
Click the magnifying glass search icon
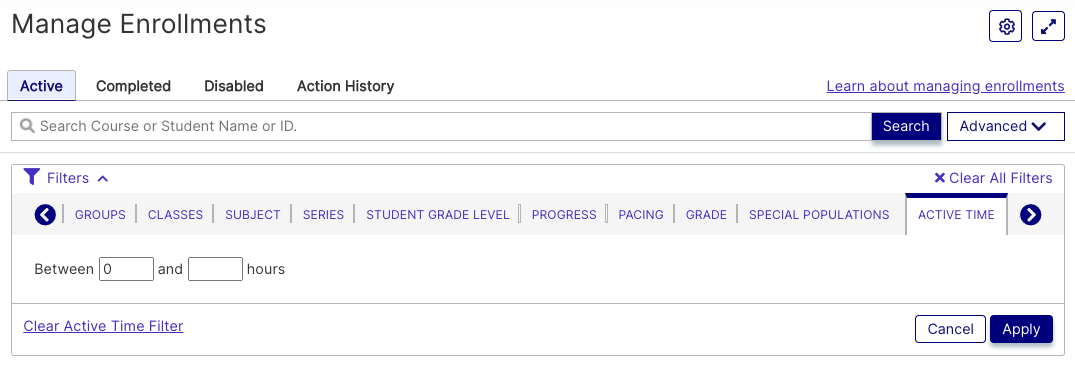[27, 126]
